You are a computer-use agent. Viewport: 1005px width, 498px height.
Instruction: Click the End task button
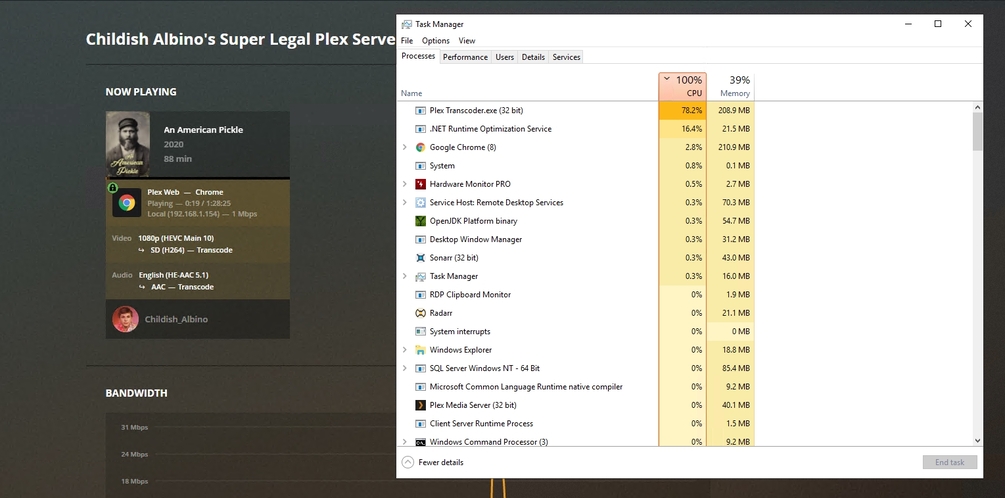click(950, 462)
